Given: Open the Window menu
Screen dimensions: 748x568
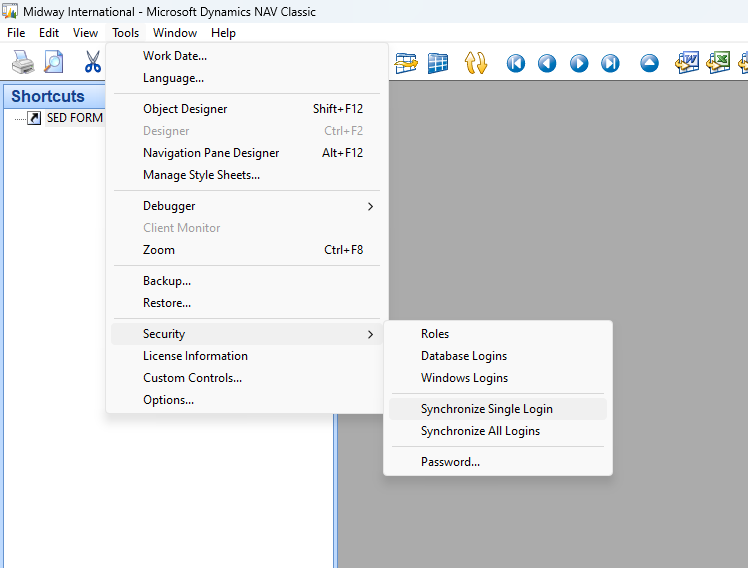Looking at the screenshot, I should pos(175,33).
